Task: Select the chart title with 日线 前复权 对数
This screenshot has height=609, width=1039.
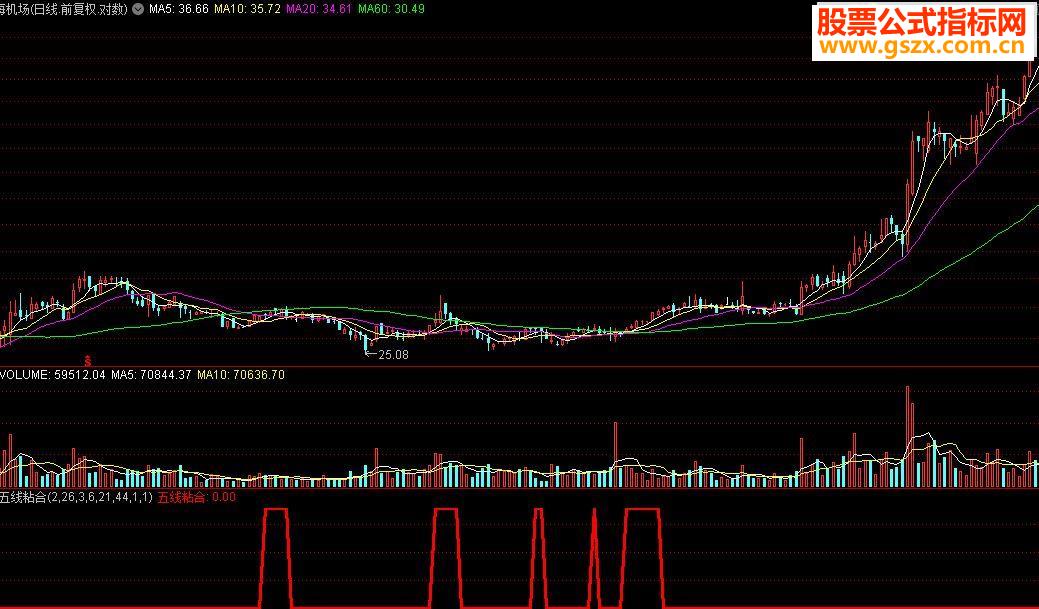Action: (64, 9)
